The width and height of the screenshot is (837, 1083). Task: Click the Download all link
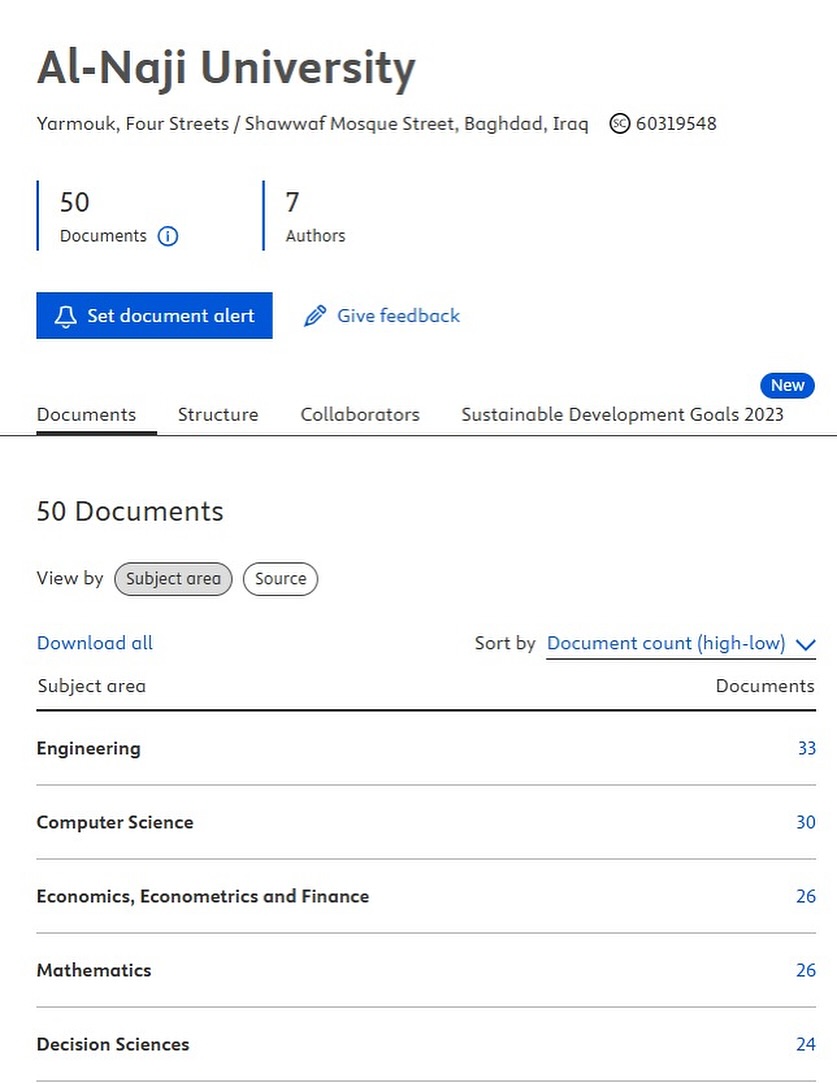pos(95,643)
